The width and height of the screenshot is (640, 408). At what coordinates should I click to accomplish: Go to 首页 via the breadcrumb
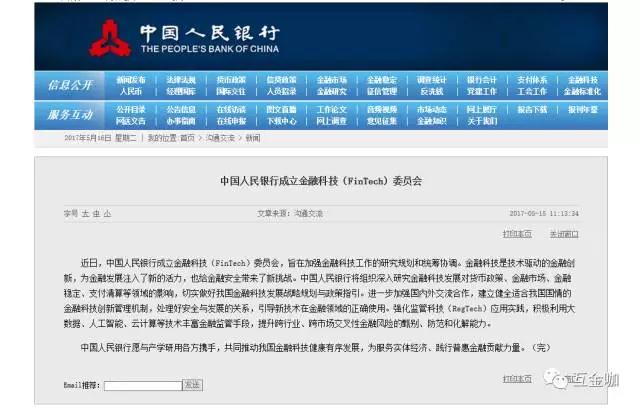tap(187, 138)
